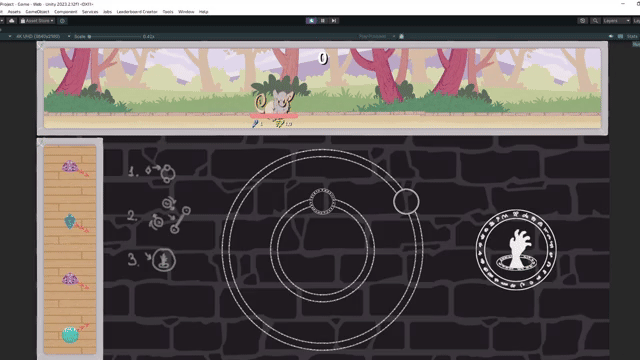
Task: Open the Asset Store dropdown
Action: pos(37,21)
